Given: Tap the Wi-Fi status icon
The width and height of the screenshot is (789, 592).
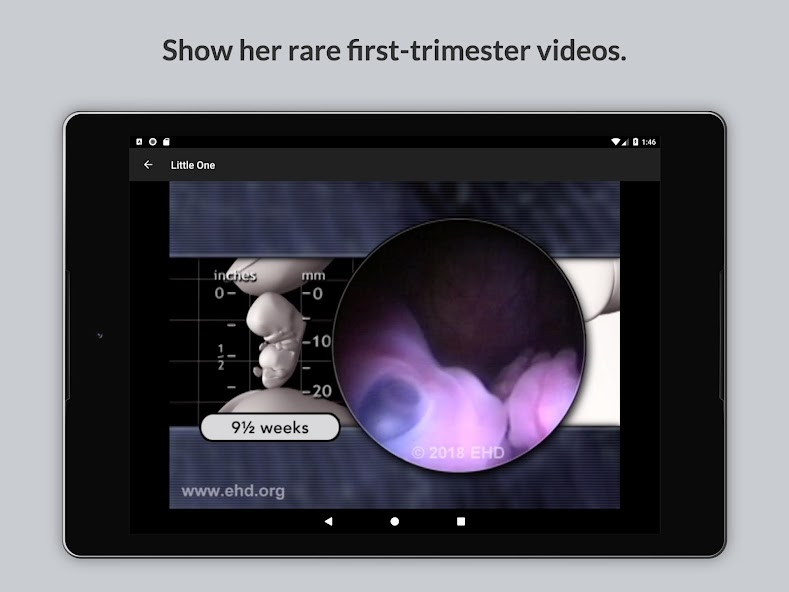Looking at the screenshot, I should [x=615, y=142].
